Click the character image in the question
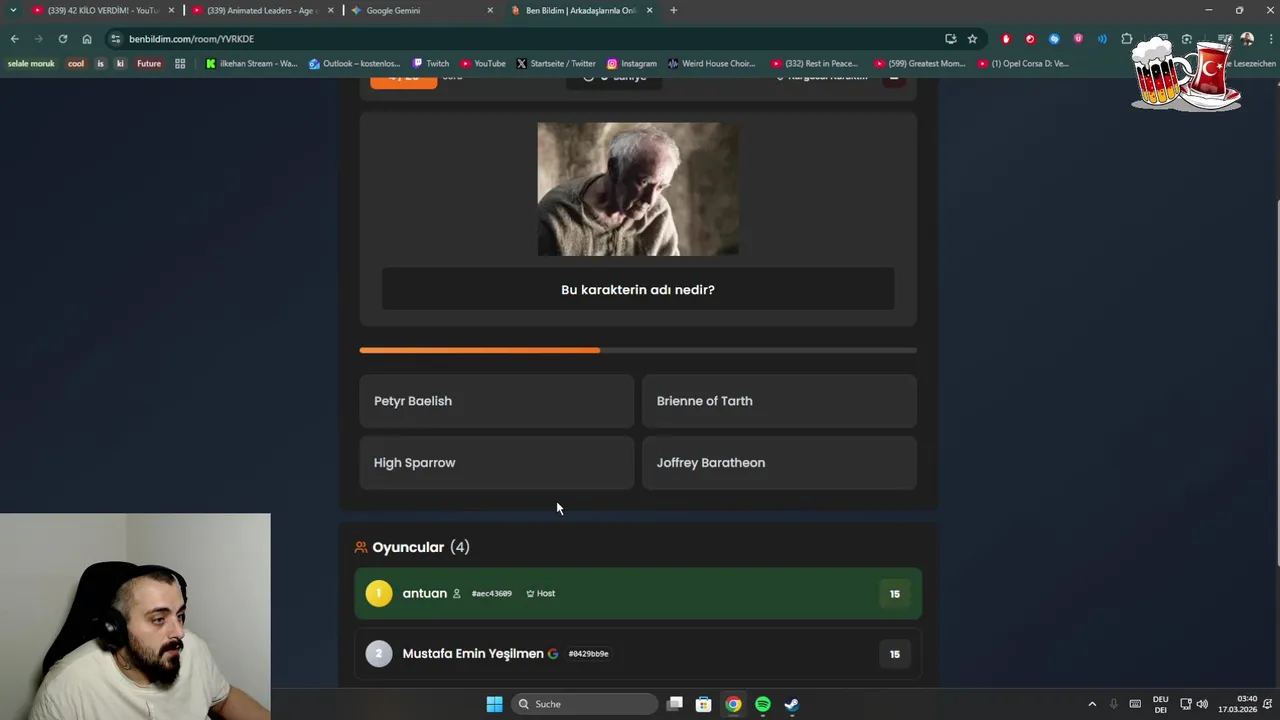Image resolution: width=1280 pixels, height=720 pixels. click(x=638, y=189)
